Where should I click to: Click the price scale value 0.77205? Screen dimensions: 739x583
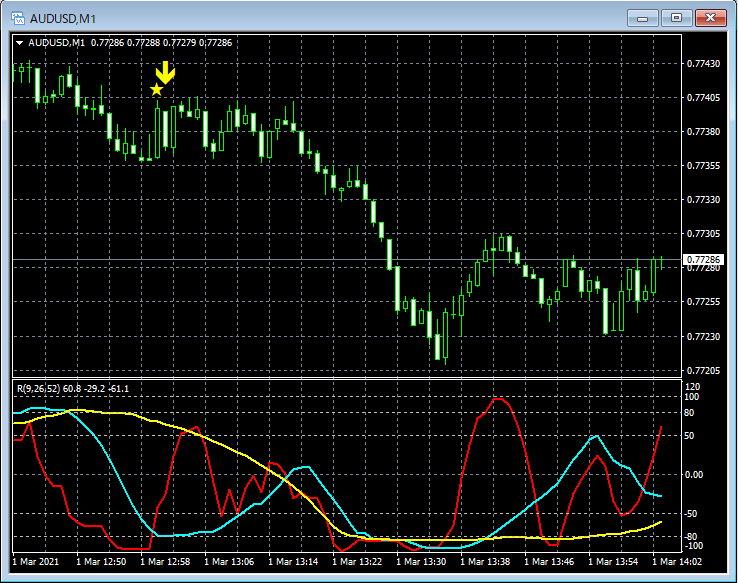703,371
